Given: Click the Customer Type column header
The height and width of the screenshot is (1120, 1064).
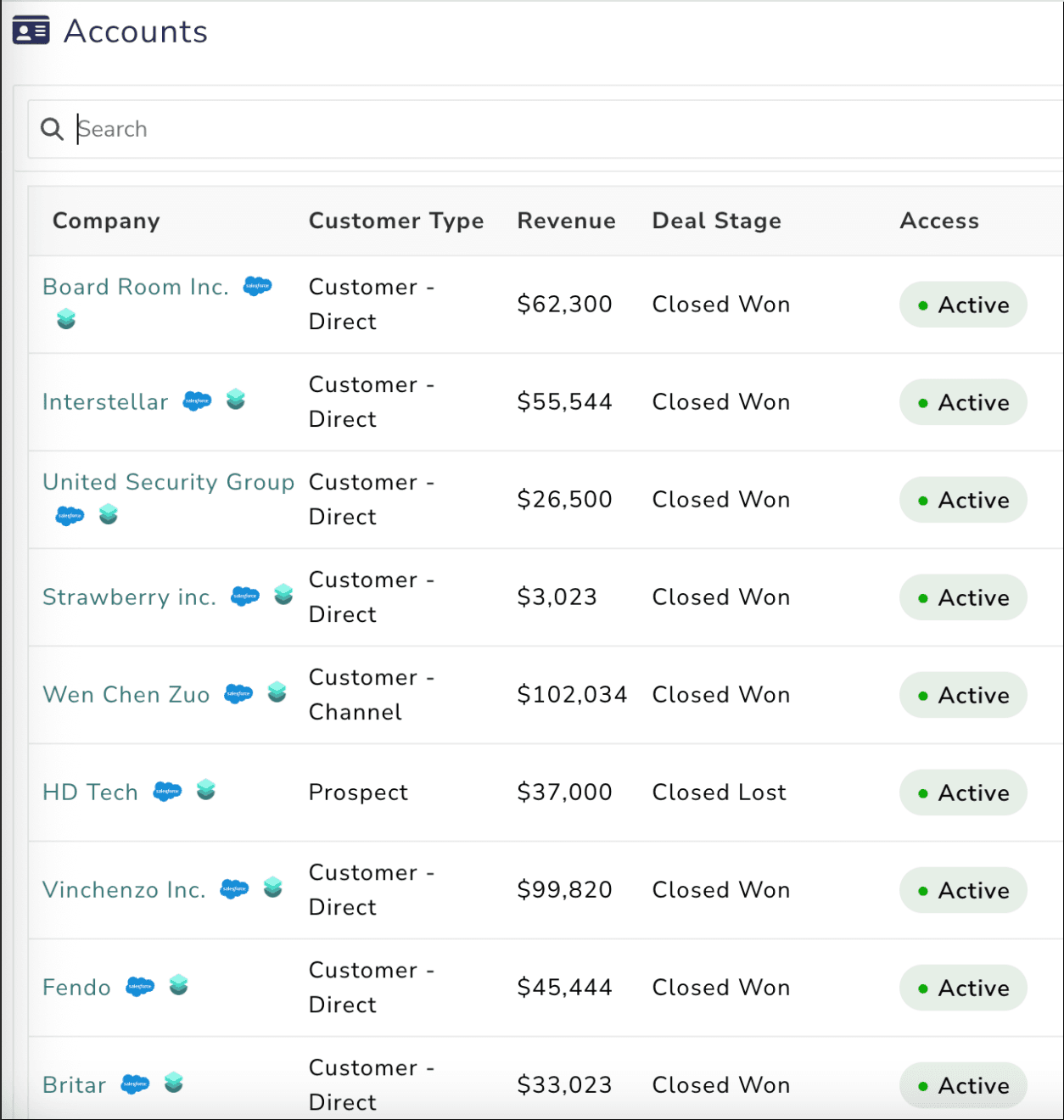Looking at the screenshot, I should tap(396, 221).
